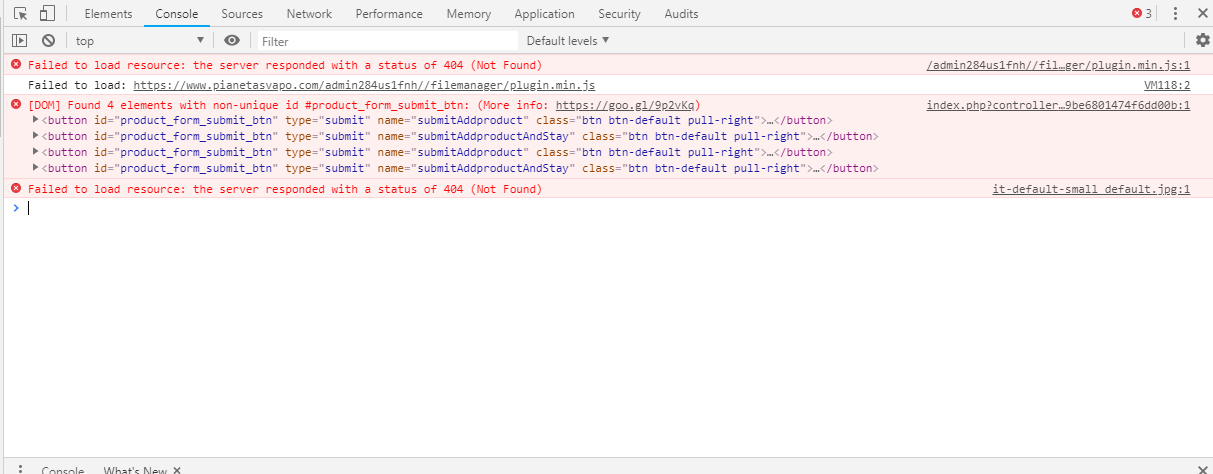Click the red error count indicator
Image resolution: width=1213 pixels, height=474 pixels.
[1141, 14]
